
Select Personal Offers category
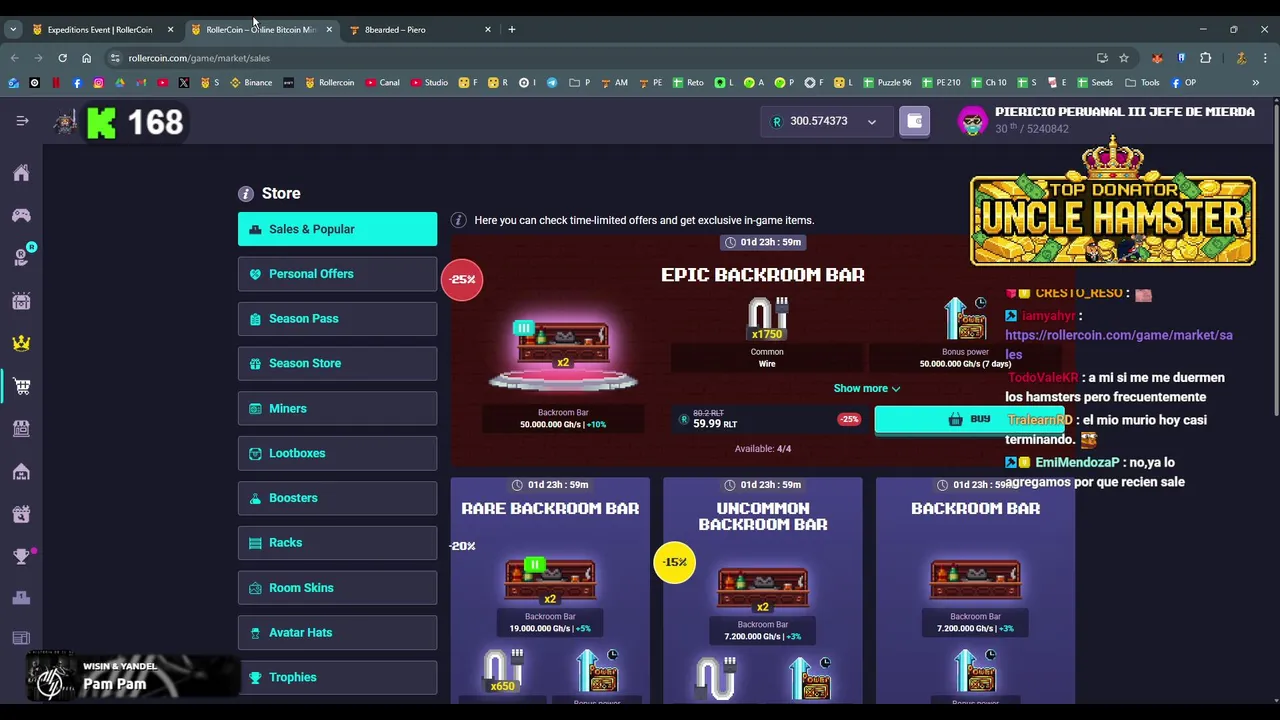[x=337, y=274]
